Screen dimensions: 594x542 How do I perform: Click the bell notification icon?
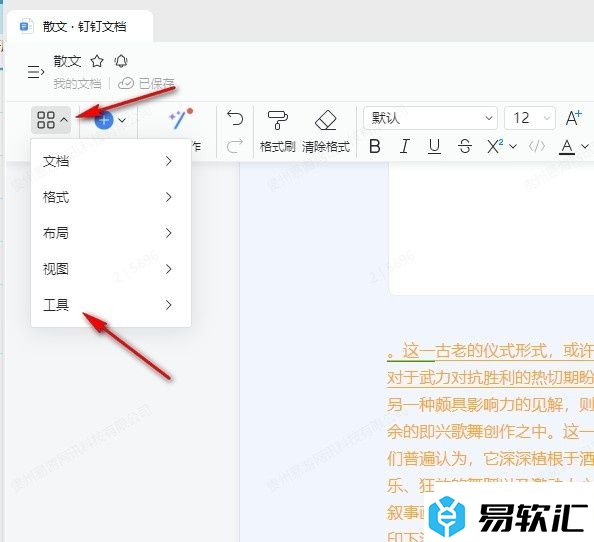121,61
